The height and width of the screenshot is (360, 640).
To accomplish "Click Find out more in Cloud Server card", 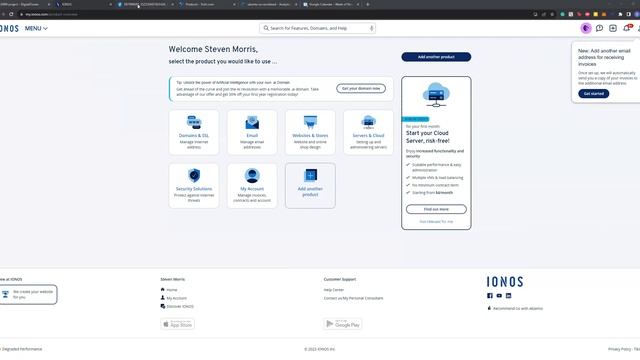I will [436, 209].
